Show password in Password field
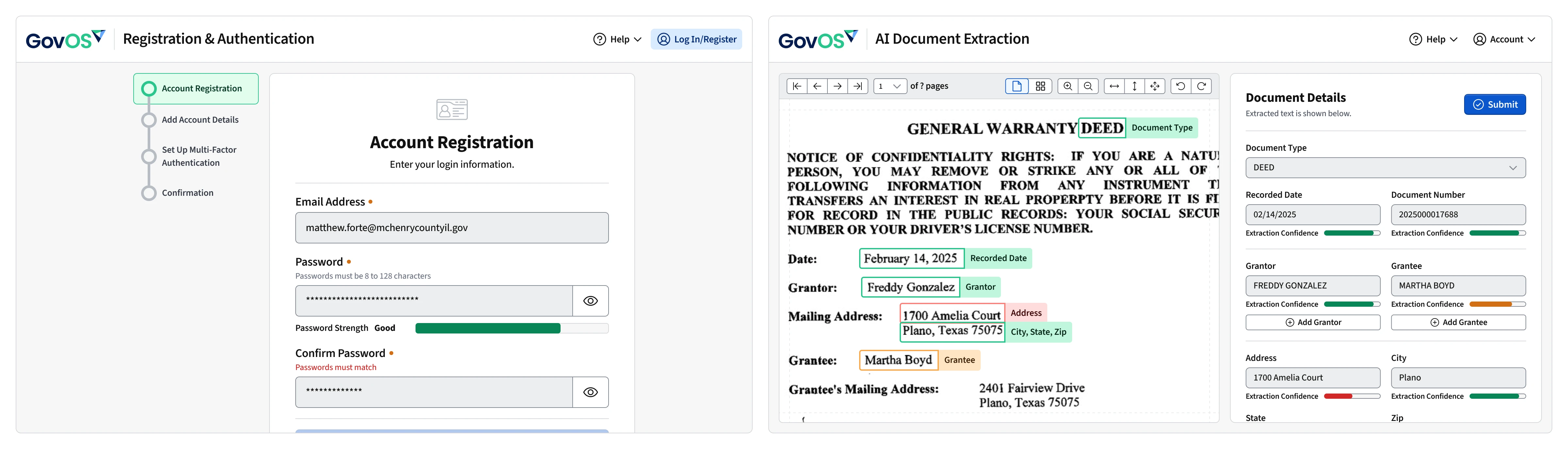Image resolution: width=1568 pixels, height=449 pixels. [x=590, y=301]
